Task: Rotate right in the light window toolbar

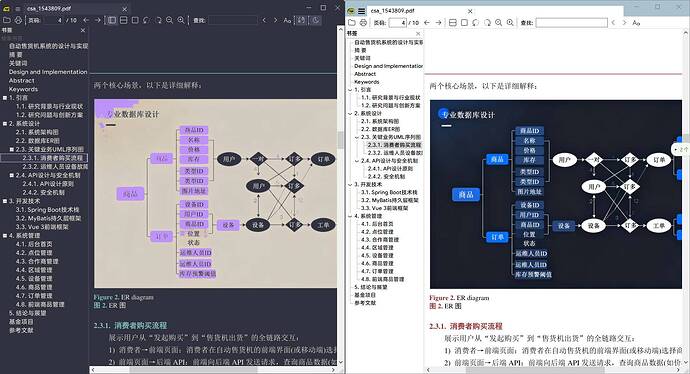Action: click(487, 22)
